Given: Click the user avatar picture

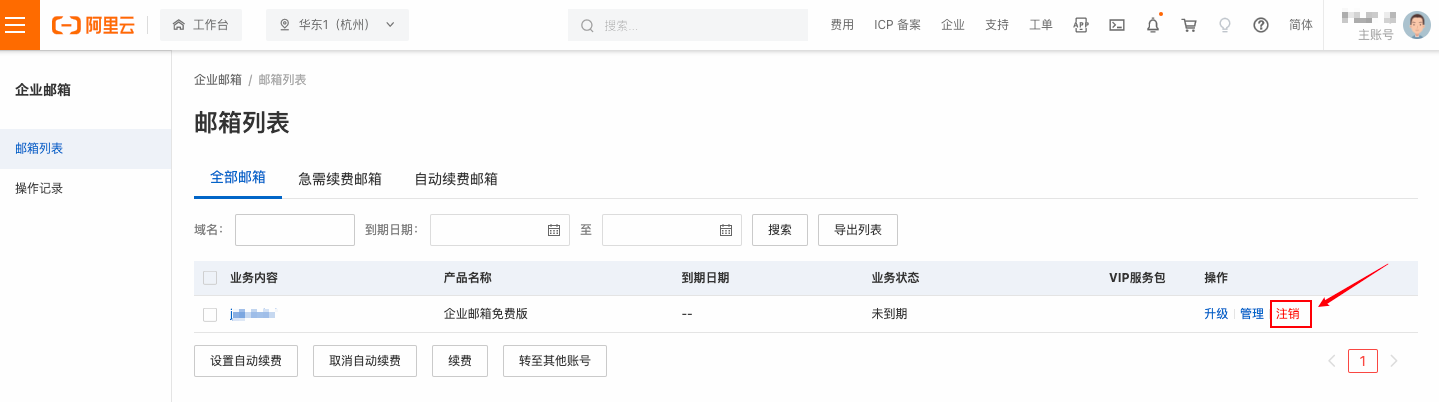Looking at the screenshot, I should (x=1416, y=25).
